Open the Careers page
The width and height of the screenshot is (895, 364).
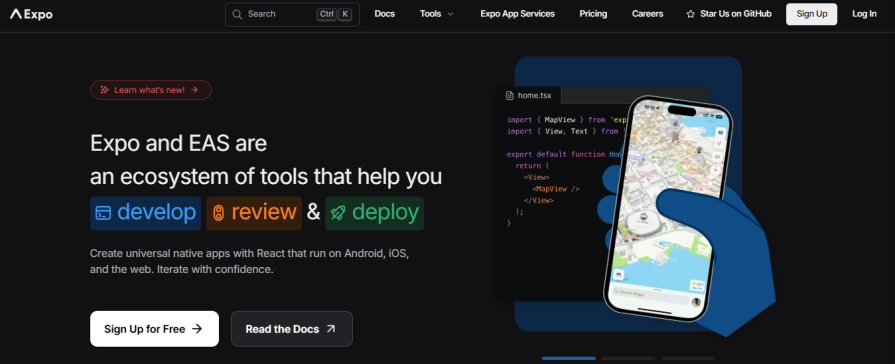pyautogui.click(x=647, y=14)
